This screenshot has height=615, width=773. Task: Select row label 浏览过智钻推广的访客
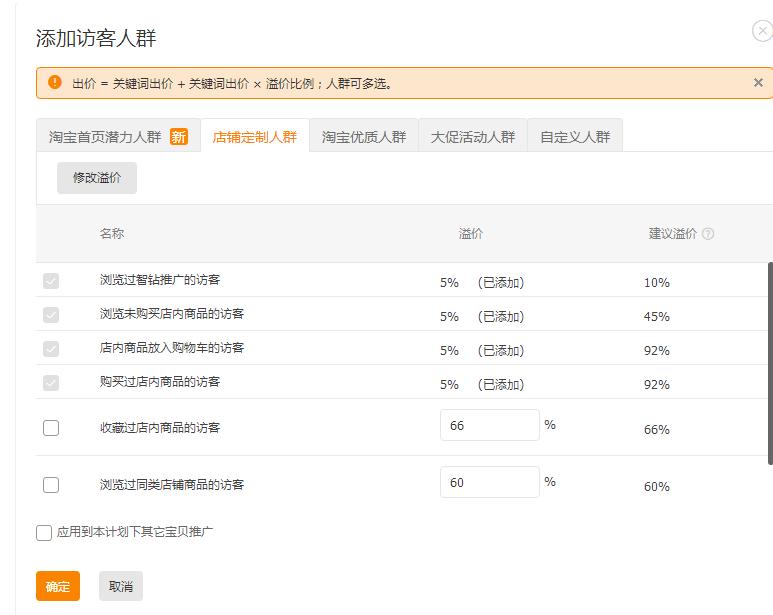click(x=160, y=280)
